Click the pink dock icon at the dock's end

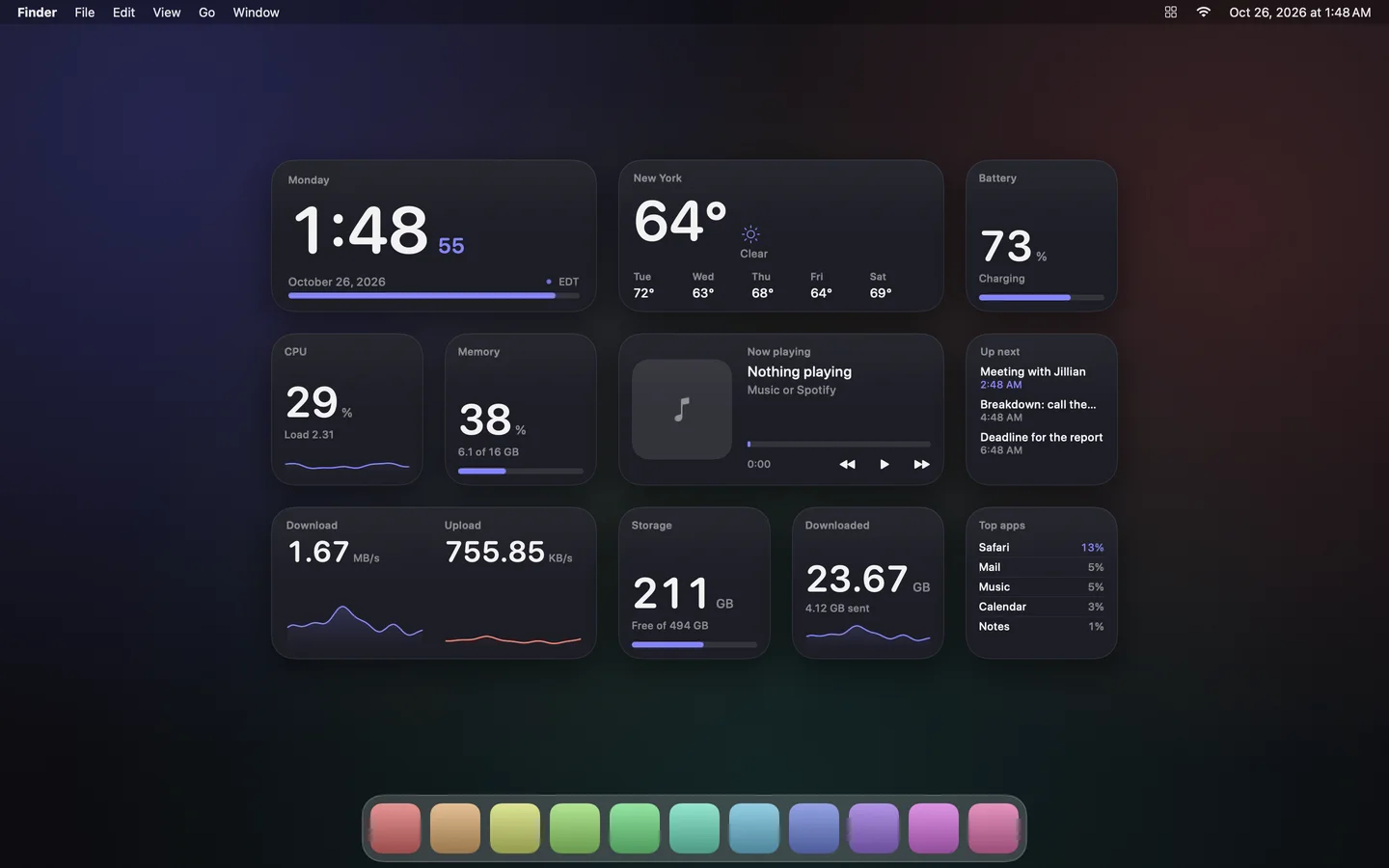tap(994, 828)
